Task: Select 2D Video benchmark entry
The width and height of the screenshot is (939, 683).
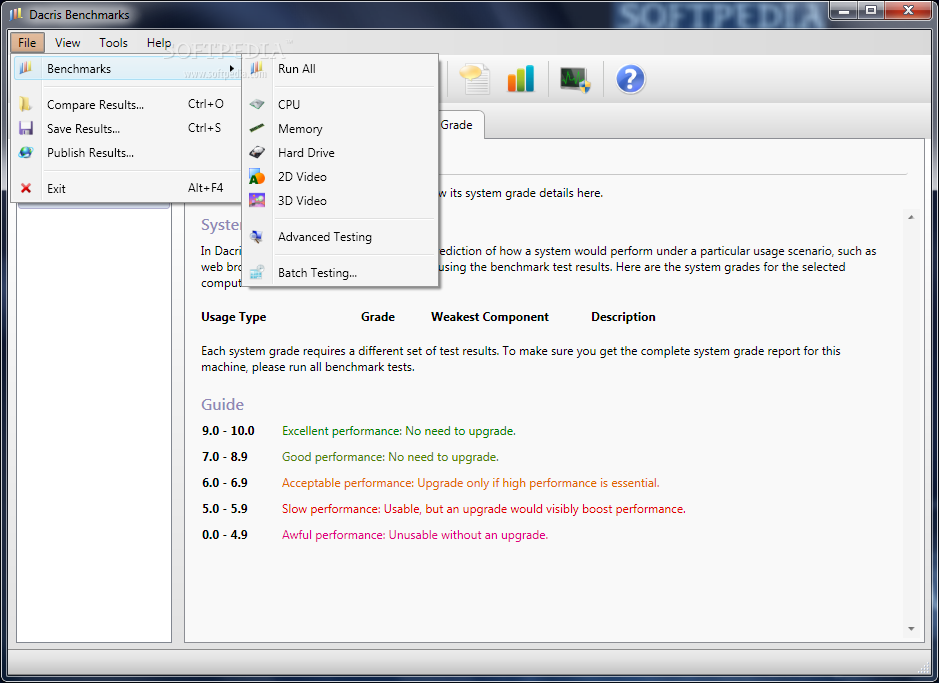Action: 340,176
